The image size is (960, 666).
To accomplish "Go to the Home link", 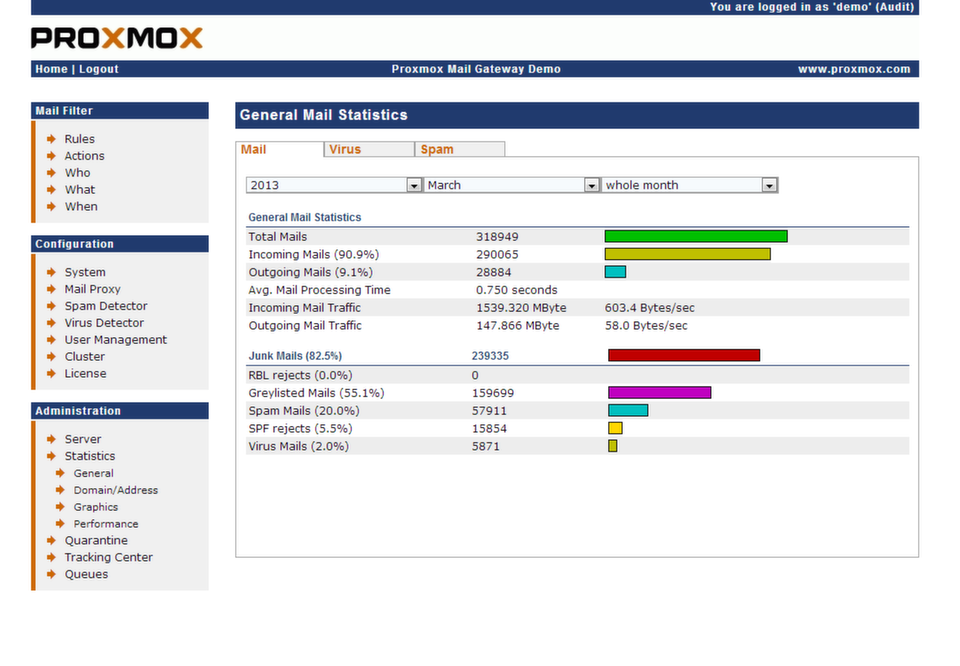I will [x=51, y=69].
